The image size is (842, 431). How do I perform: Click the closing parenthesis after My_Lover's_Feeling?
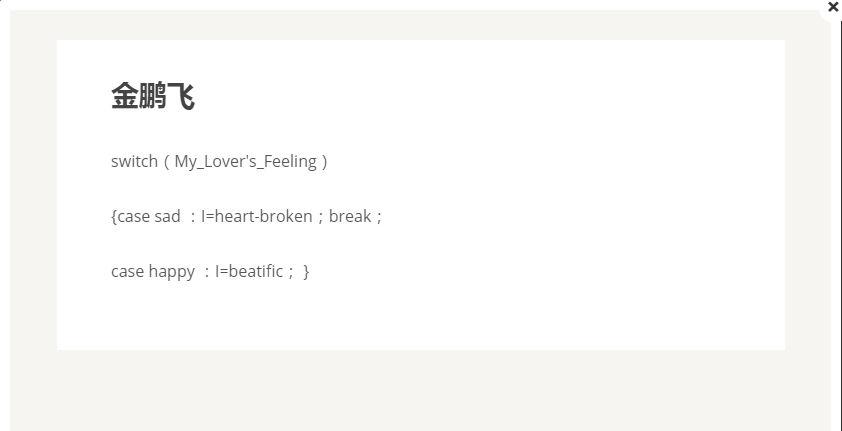(x=324, y=162)
